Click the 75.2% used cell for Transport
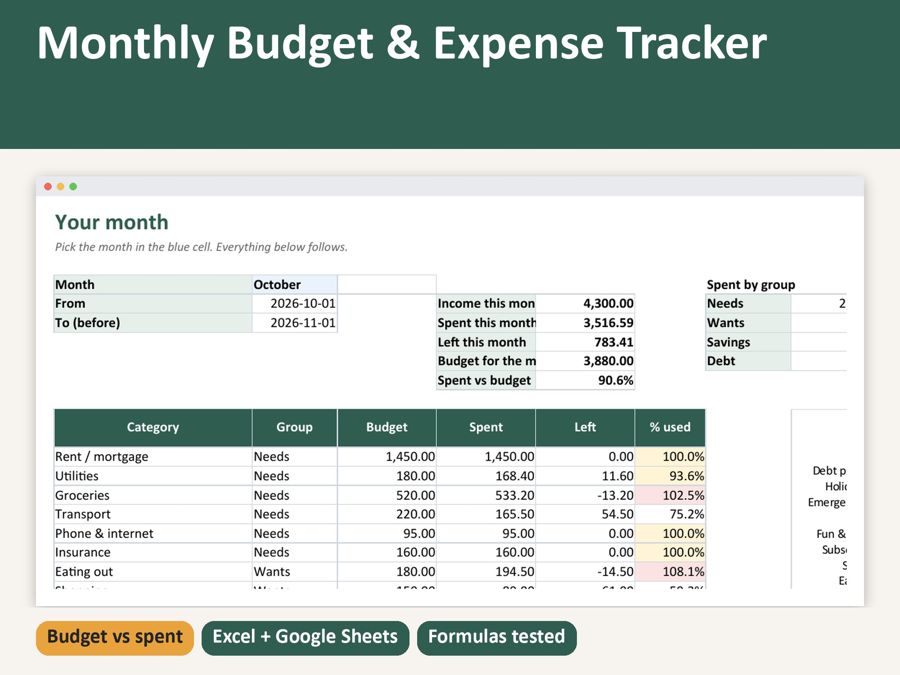The image size is (900, 675). 670,514
